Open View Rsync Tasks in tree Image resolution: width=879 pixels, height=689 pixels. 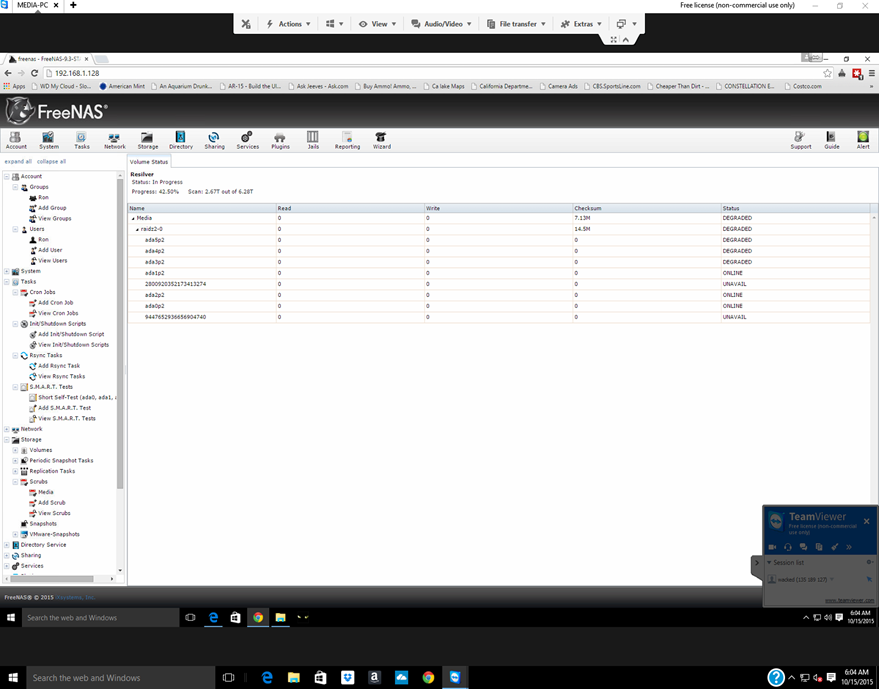pos(61,376)
